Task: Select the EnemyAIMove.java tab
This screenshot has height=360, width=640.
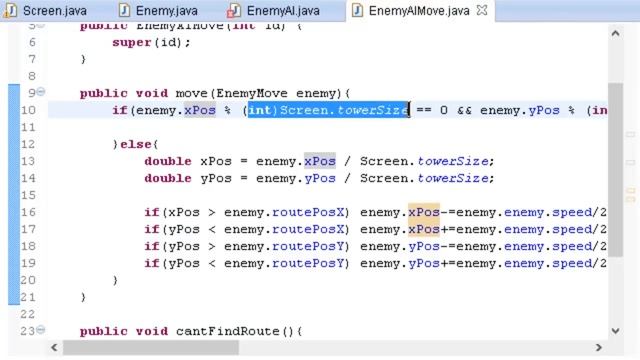Action: pyautogui.click(x=419, y=11)
